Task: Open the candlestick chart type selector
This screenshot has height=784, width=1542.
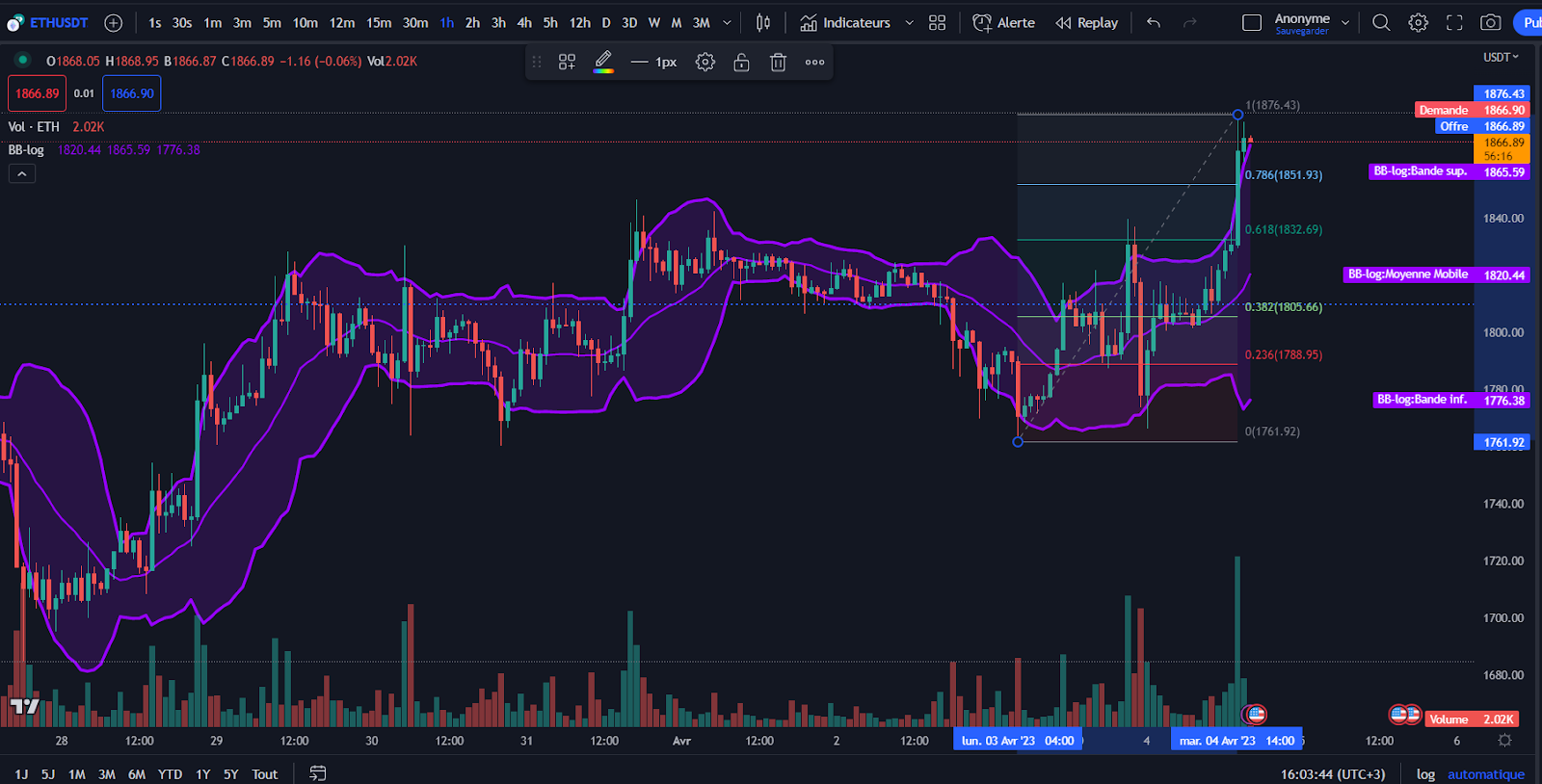Action: pos(763,22)
